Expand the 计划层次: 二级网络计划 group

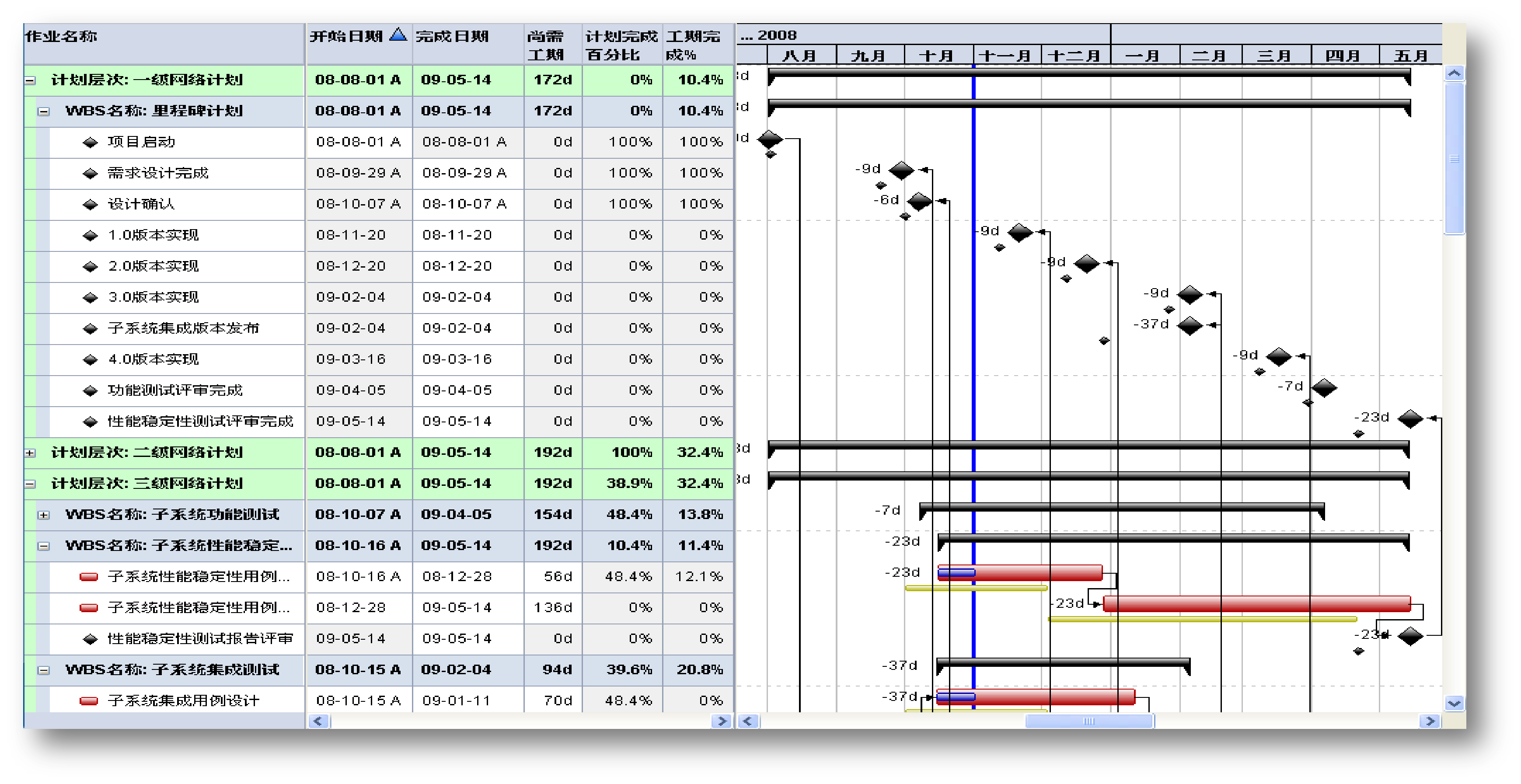(30, 453)
